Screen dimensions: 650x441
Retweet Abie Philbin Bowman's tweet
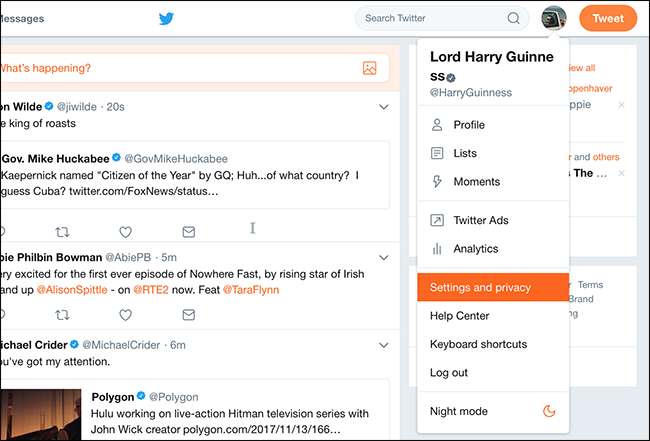click(62, 314)
